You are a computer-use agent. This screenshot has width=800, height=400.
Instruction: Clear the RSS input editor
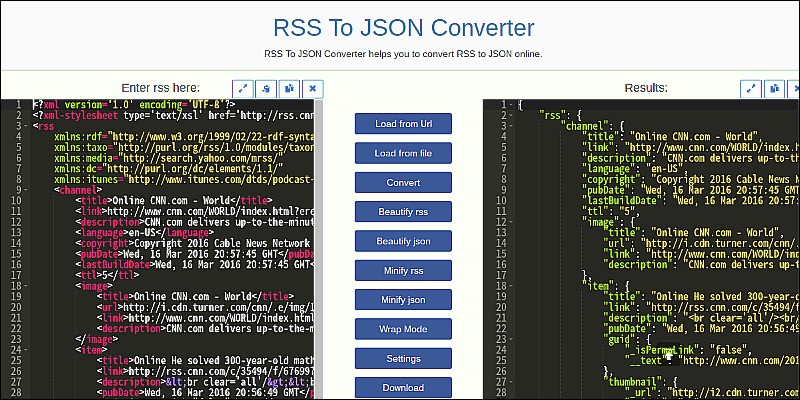point(313,88)
